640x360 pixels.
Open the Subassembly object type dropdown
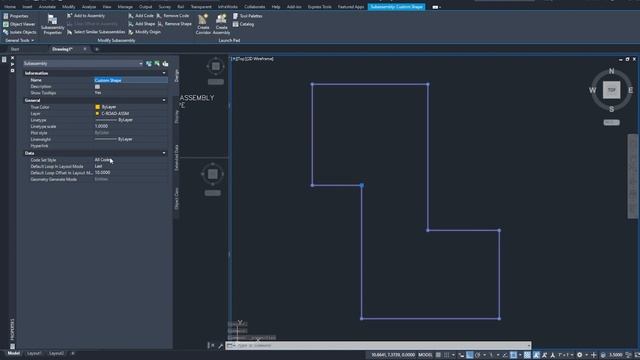point(83,64)
